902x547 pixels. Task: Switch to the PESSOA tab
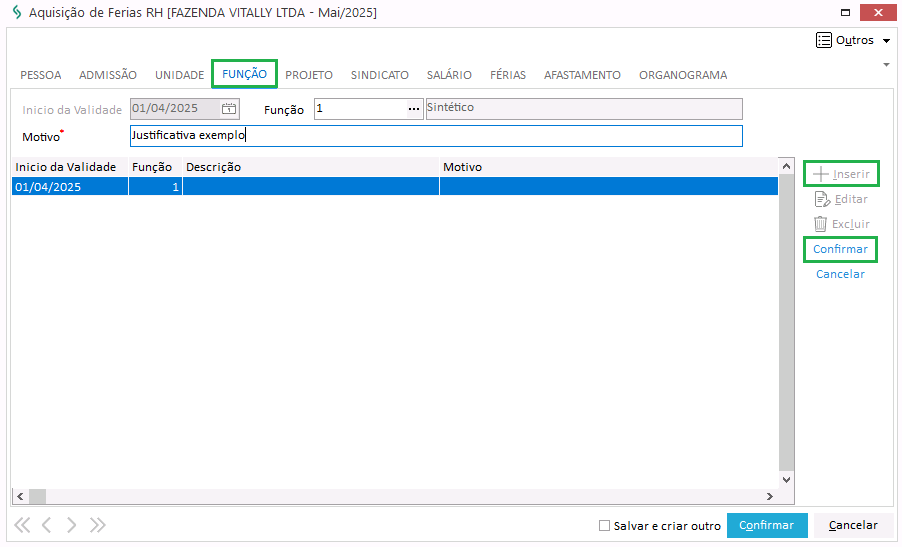[x=40, y=75]
